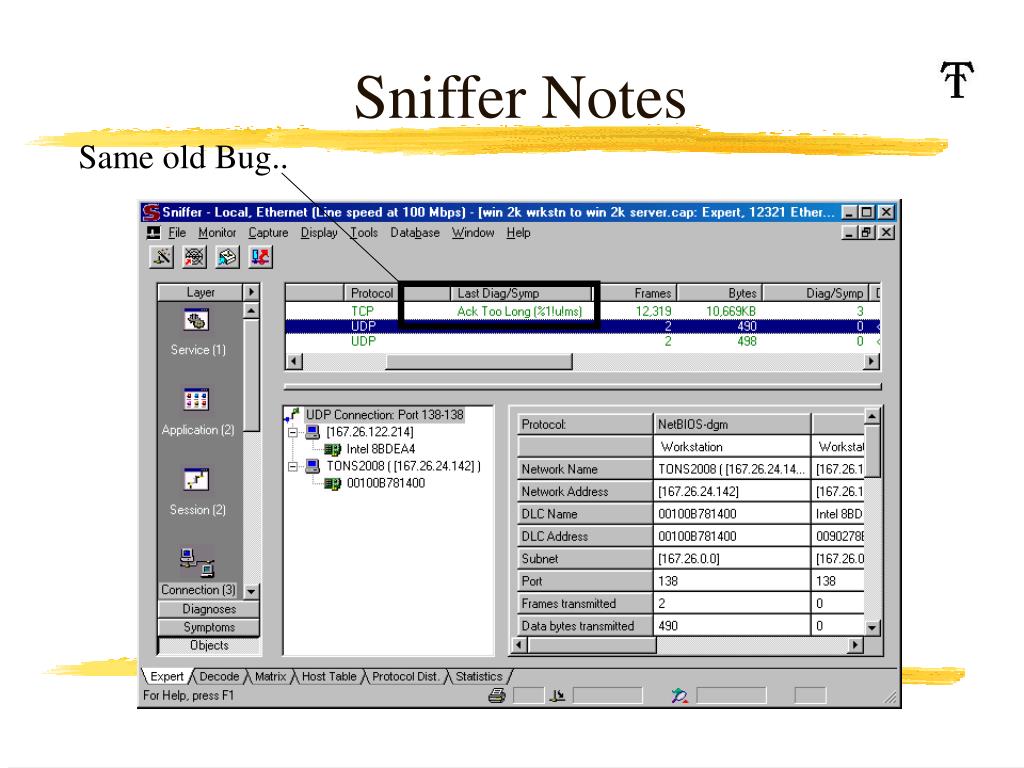1024x768 pixels.
Task: Open the Display menu
Action: click(319, 232)
